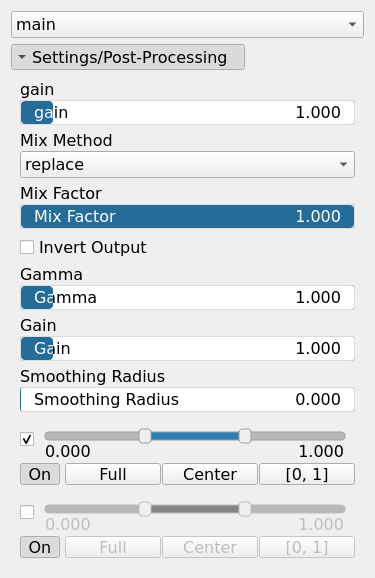Click the enabled Center button
Screen dimensions: 375x578
pyautogui.click(x=210, y=474)
